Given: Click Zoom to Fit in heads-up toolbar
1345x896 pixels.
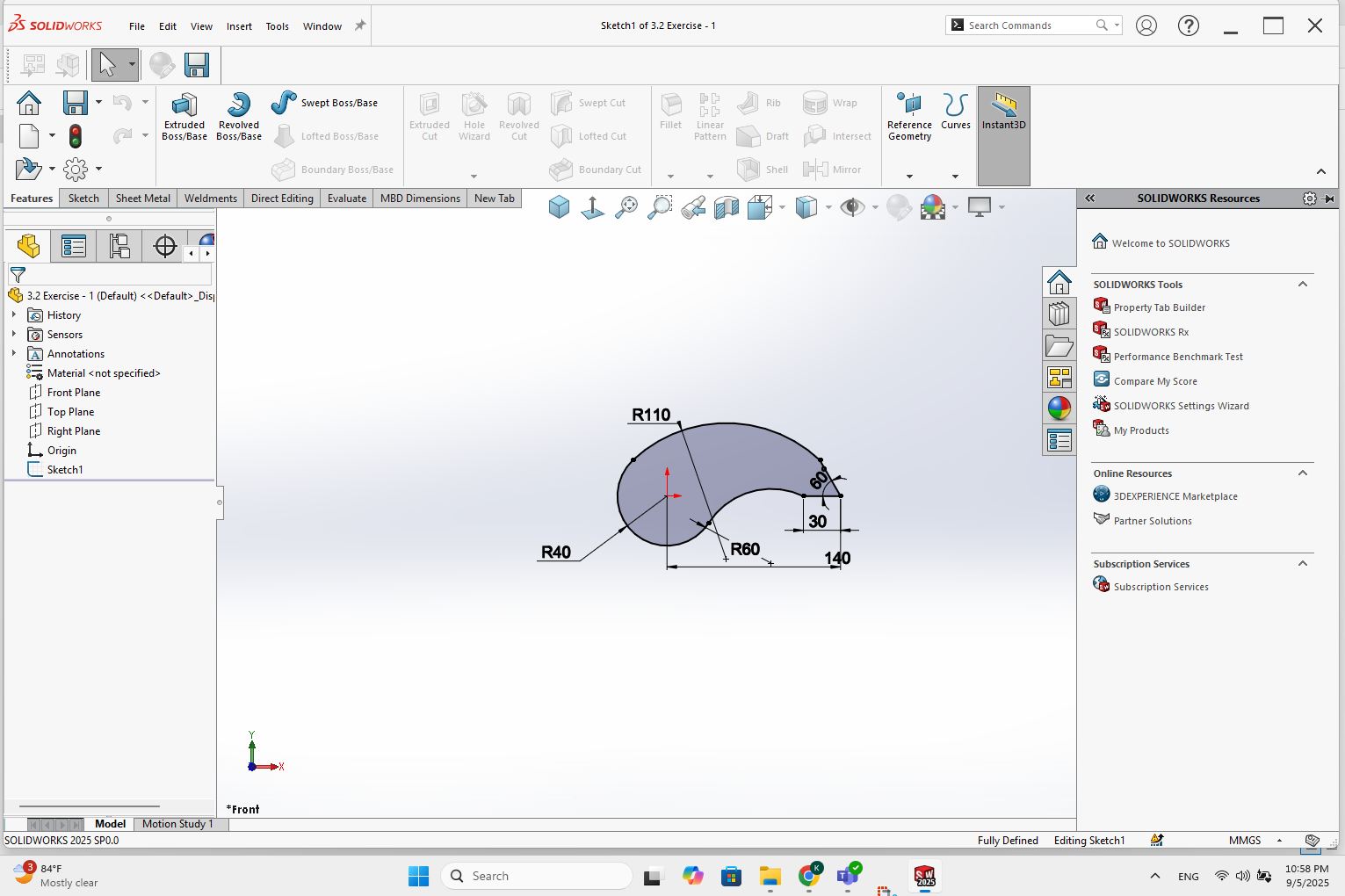Looking at the screenshot, I should click(x=626, y=207).
